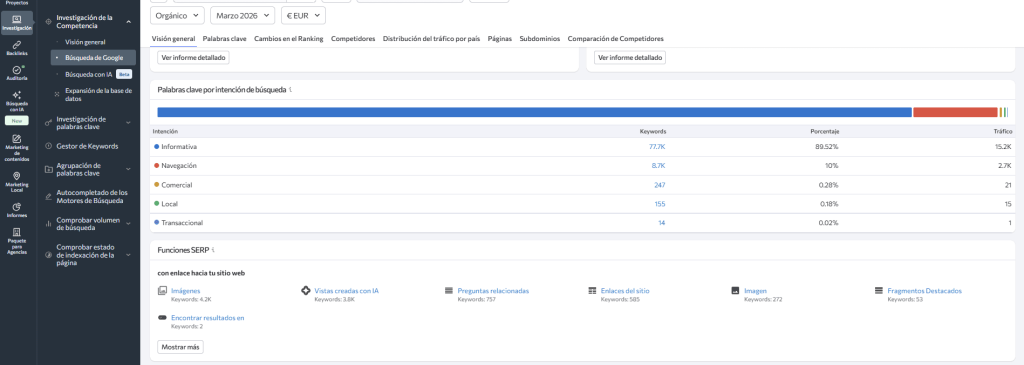
Task: Click info icon beside intención de búsqueda
Action: click(x=291, y=89)
